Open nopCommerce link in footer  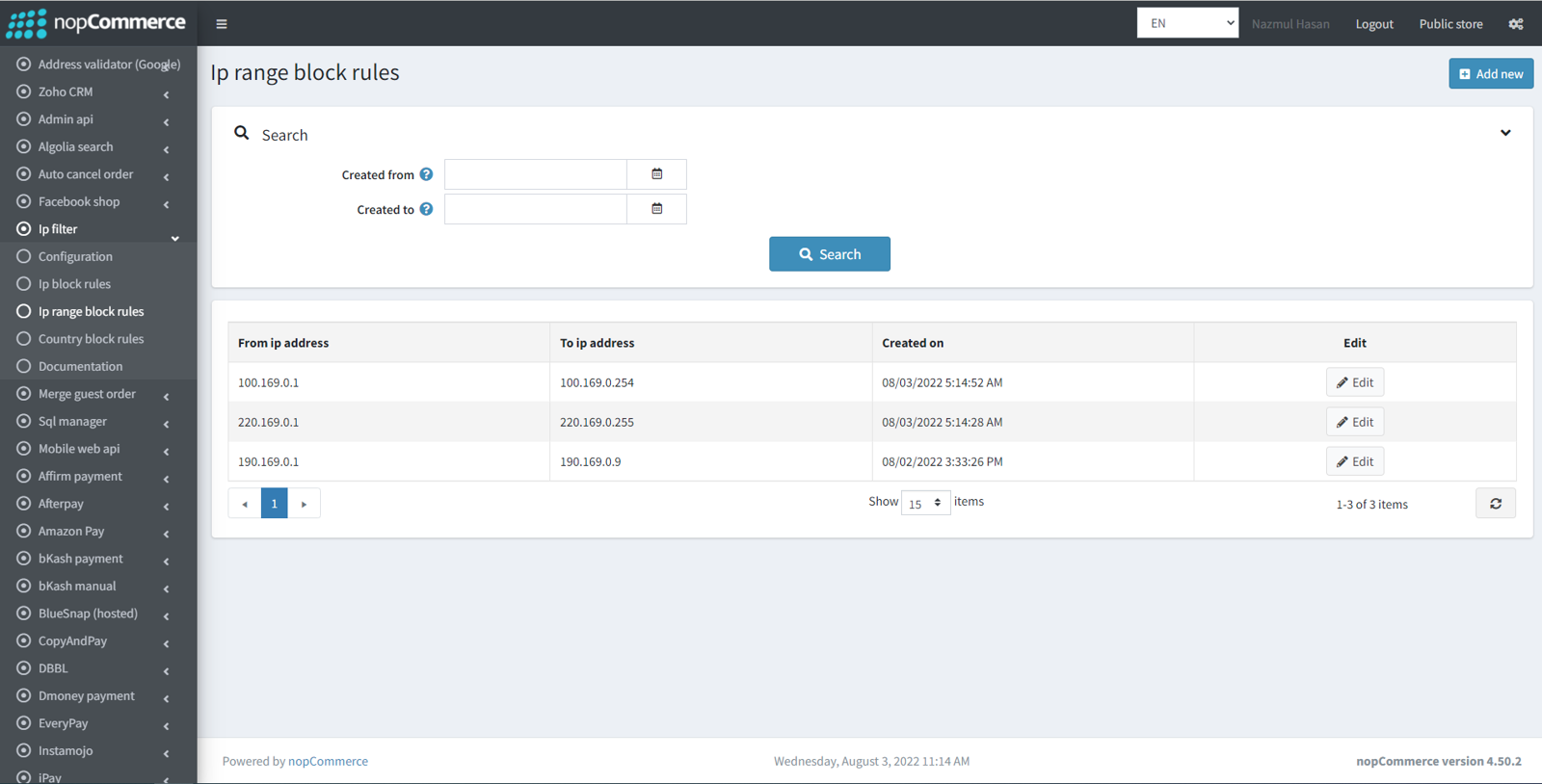tap(328, 761)
